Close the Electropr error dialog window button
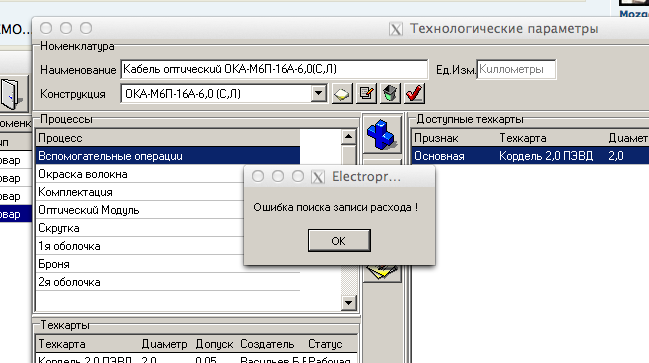 258,177
